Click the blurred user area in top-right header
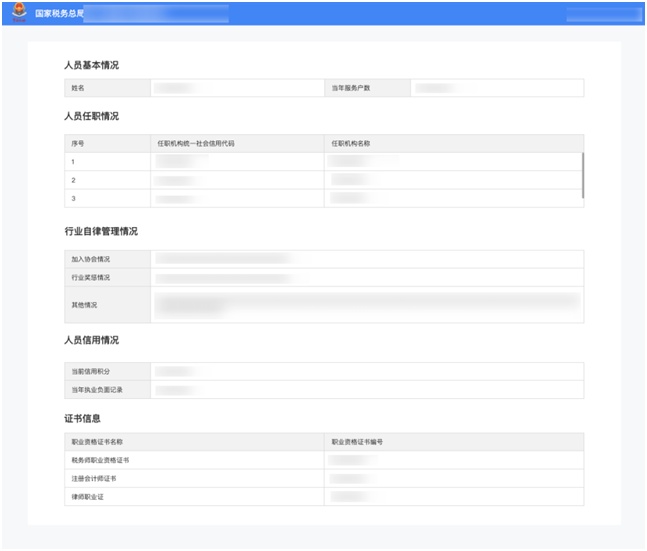This screenshot has width=647, height=551. point(601,14)
